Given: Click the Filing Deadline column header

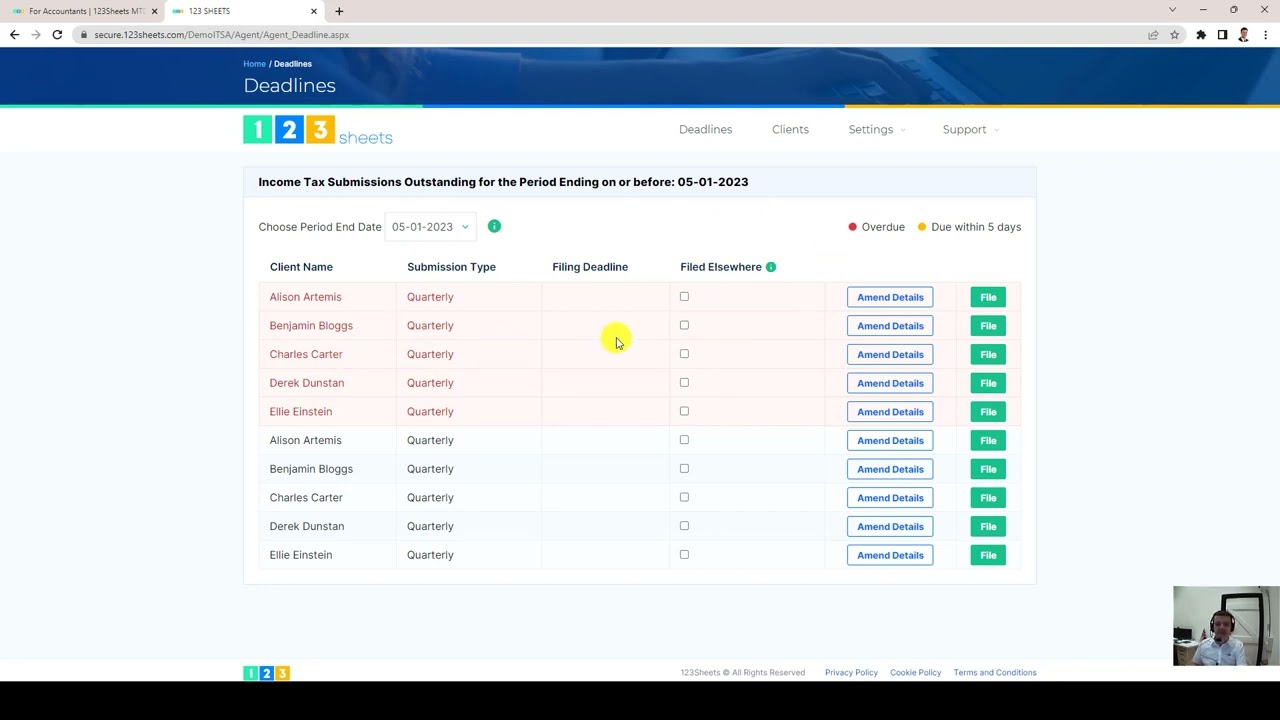Looking at the screenshot, I should [590, 267].
